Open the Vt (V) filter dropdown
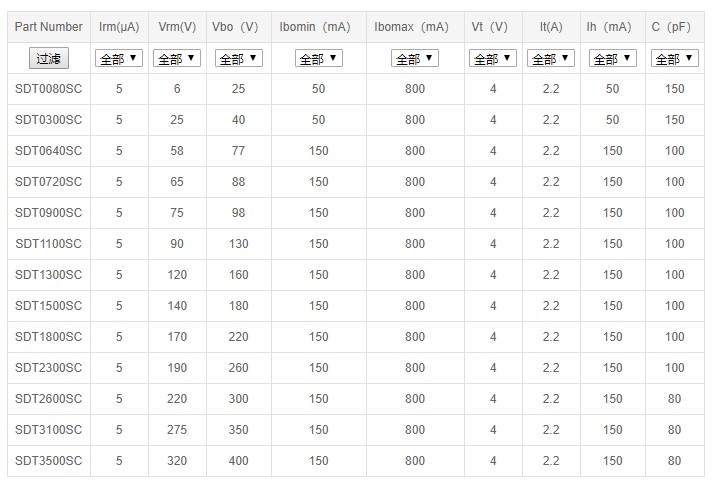 pyautogui.click(x=493, y=59)
